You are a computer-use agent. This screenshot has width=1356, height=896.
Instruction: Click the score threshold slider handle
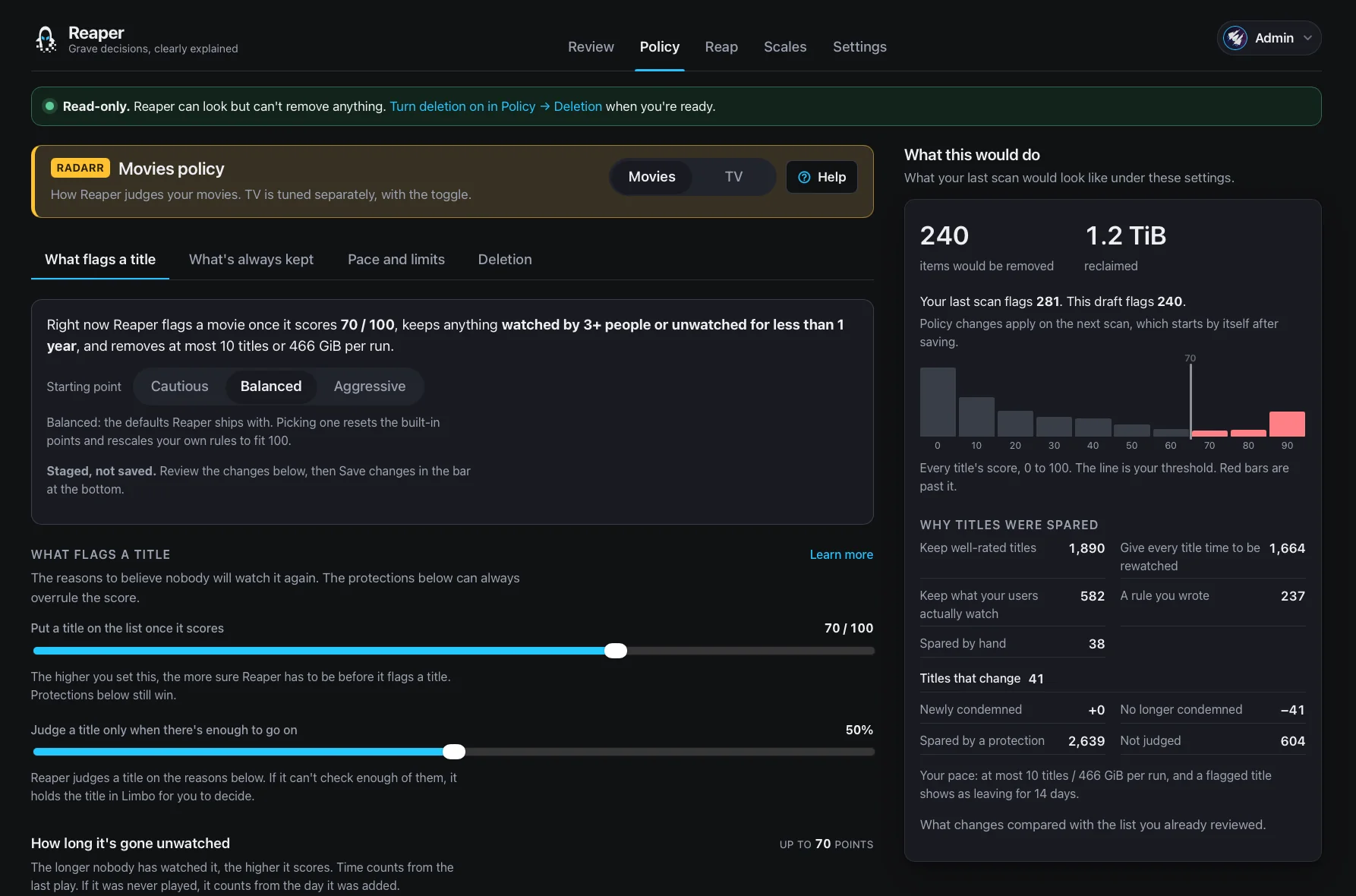pyautogui.click(x=616, y=651)
